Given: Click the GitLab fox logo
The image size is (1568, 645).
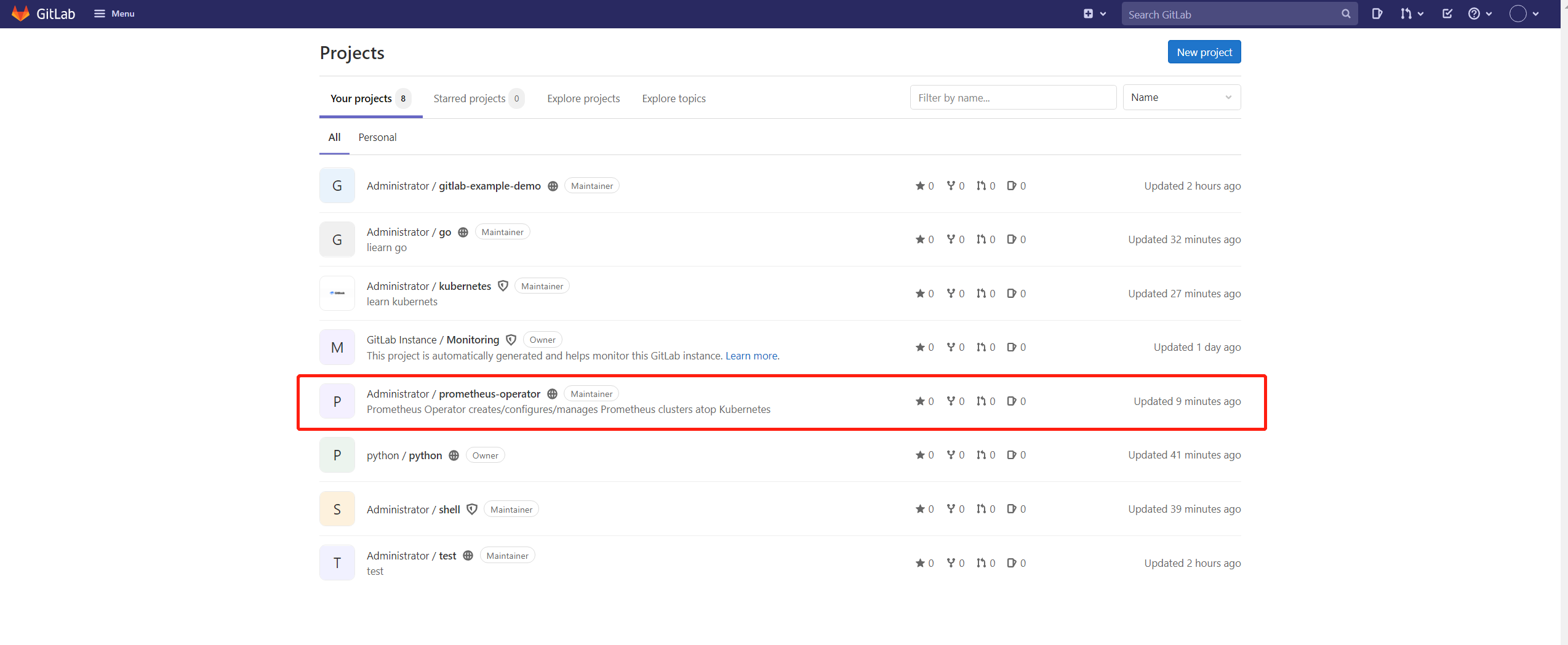Looking at the screenshot, I should (x=20, y=14).
